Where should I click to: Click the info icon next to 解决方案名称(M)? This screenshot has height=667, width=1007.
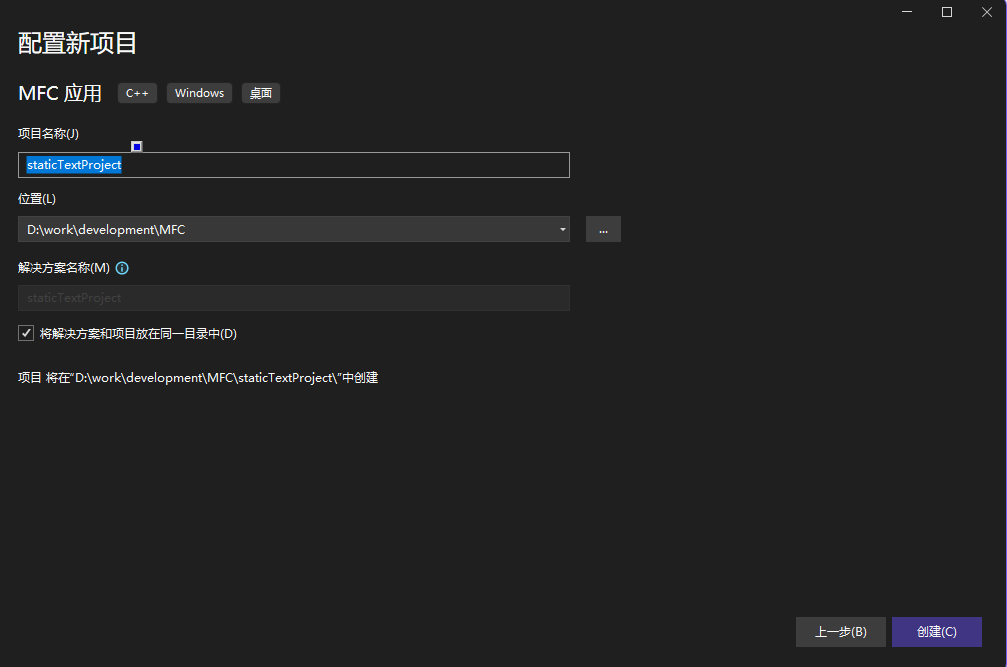(122, 267)
